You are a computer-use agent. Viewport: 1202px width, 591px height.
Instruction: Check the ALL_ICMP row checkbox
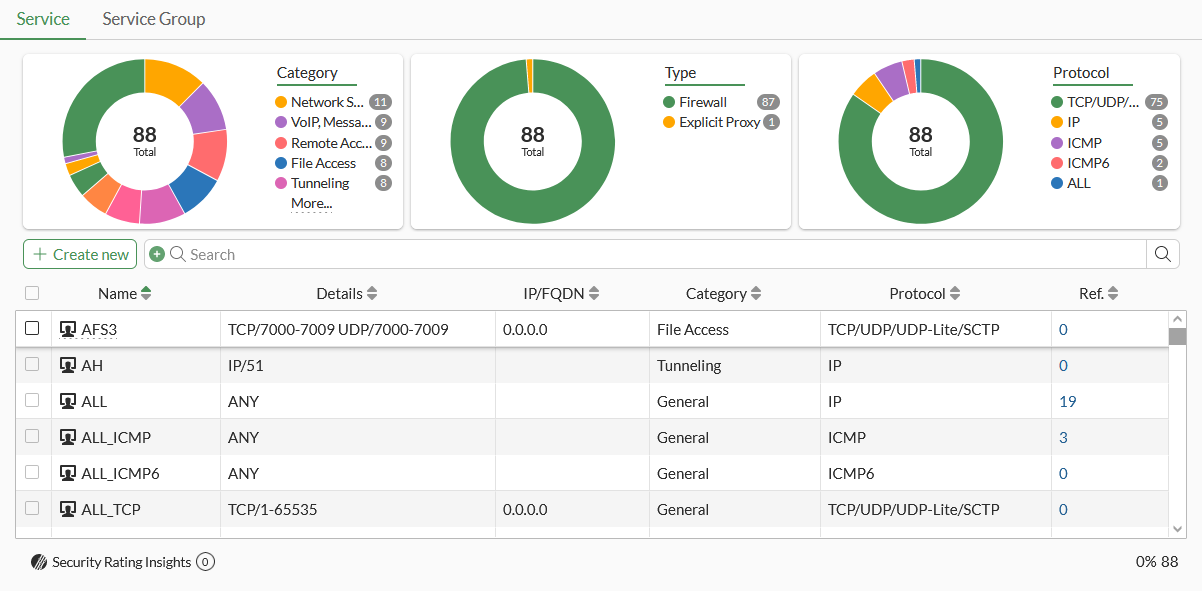click(x=32, y=436)
